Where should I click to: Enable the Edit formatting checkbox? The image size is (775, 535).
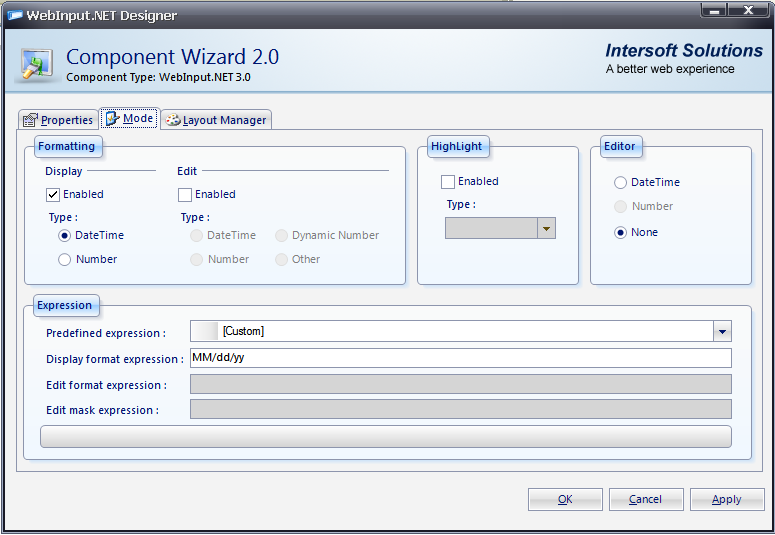(185, 195)
